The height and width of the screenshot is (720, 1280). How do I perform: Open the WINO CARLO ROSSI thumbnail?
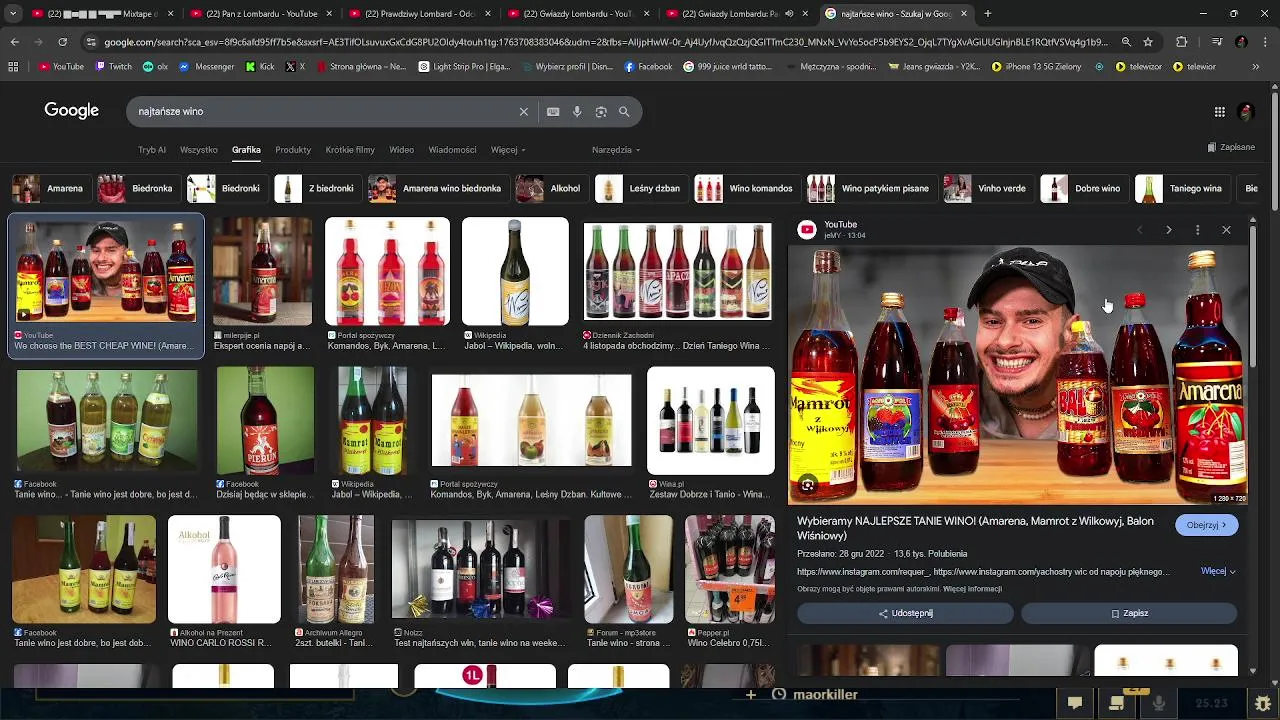(x=224, y=569)
